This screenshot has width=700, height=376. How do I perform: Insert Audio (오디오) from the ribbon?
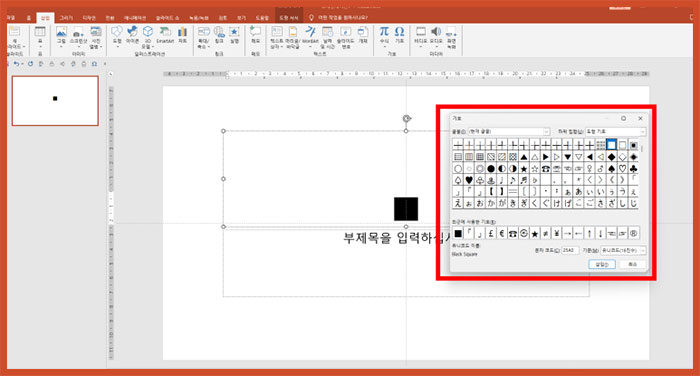[436, 37]
